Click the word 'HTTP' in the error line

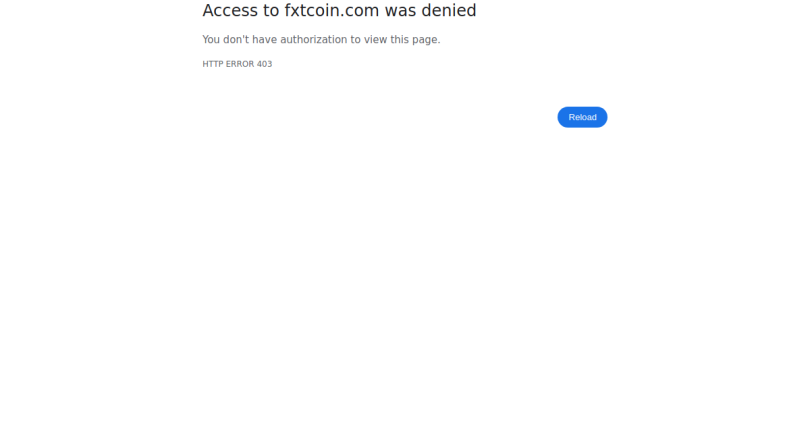point(213,64)
